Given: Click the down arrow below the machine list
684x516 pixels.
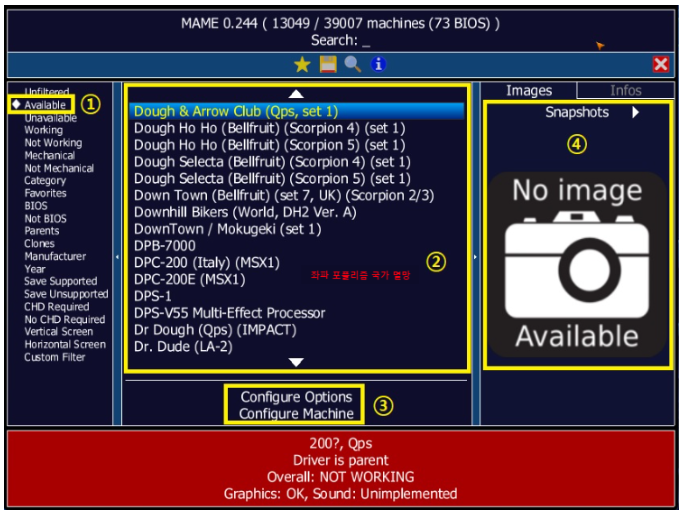Looking at the screenshot, I should (296, 362).
